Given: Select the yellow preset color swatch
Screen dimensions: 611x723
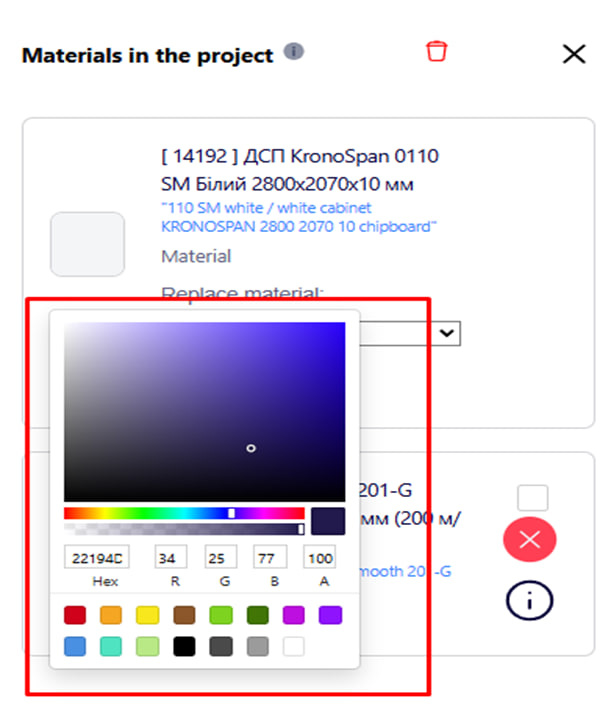Looking at the screenshot, I should click(147, 615).
